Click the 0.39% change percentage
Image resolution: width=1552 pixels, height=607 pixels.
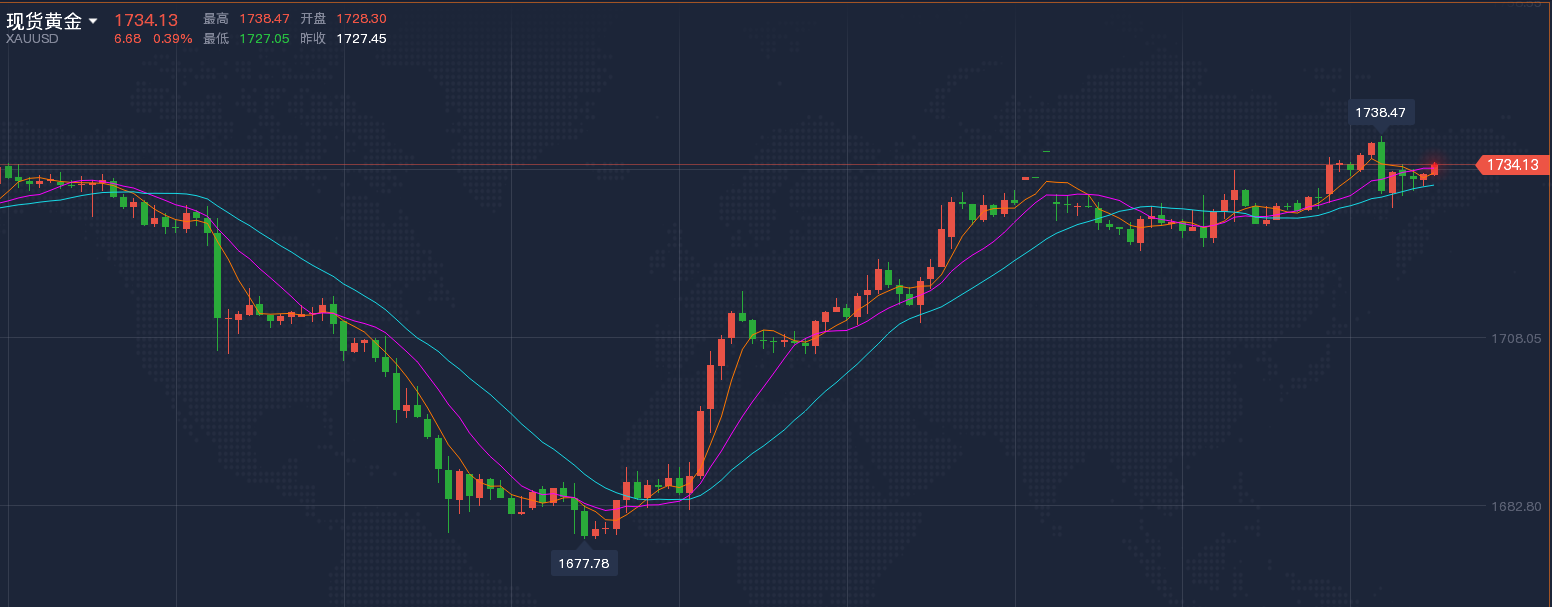coord(172,39)
